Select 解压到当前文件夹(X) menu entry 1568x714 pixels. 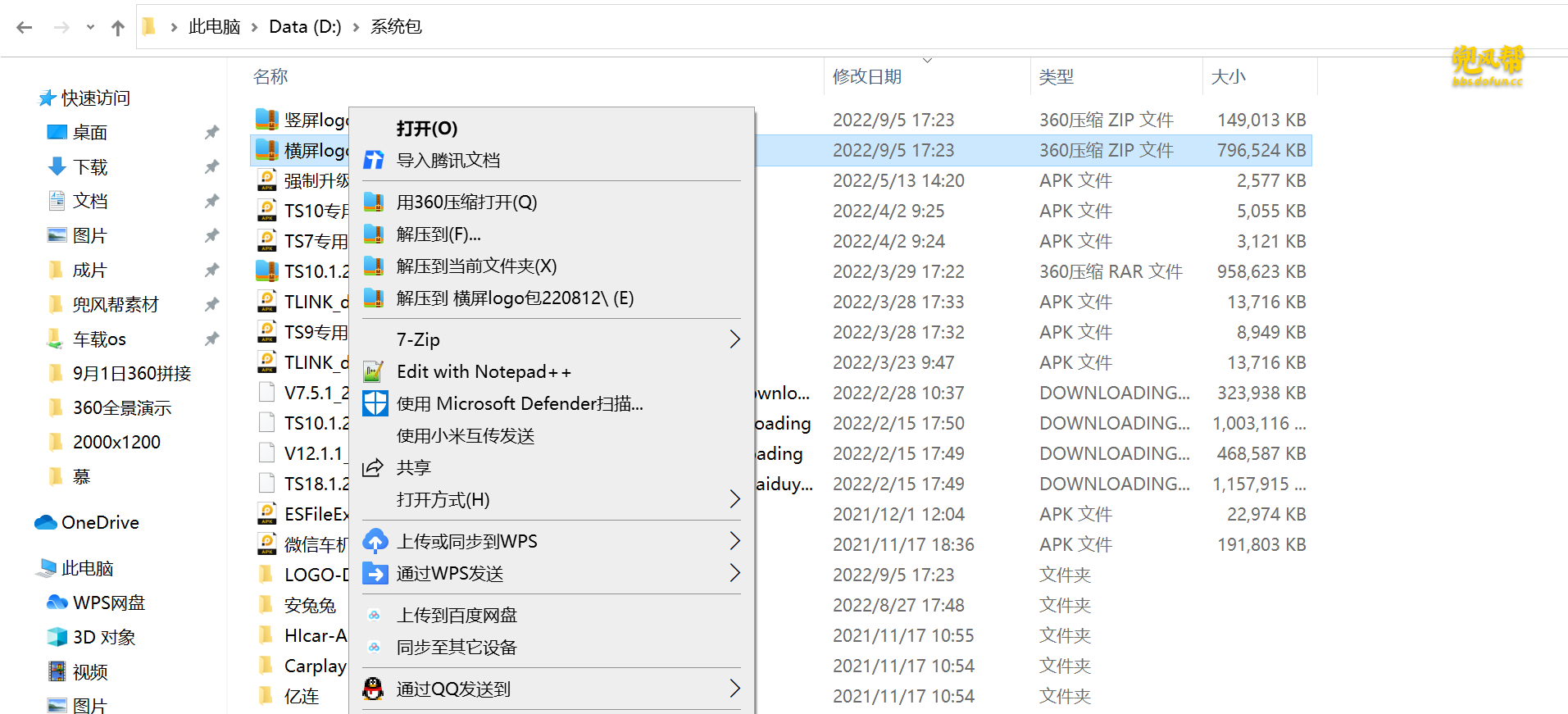[x=476, y=266]
